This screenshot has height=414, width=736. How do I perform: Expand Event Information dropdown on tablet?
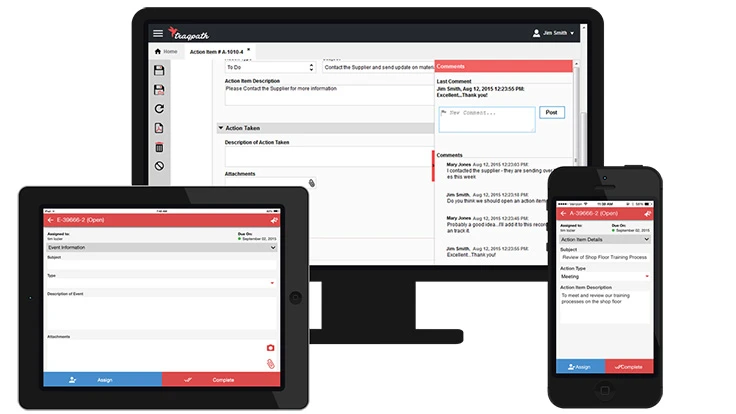[x=160, y=247]
